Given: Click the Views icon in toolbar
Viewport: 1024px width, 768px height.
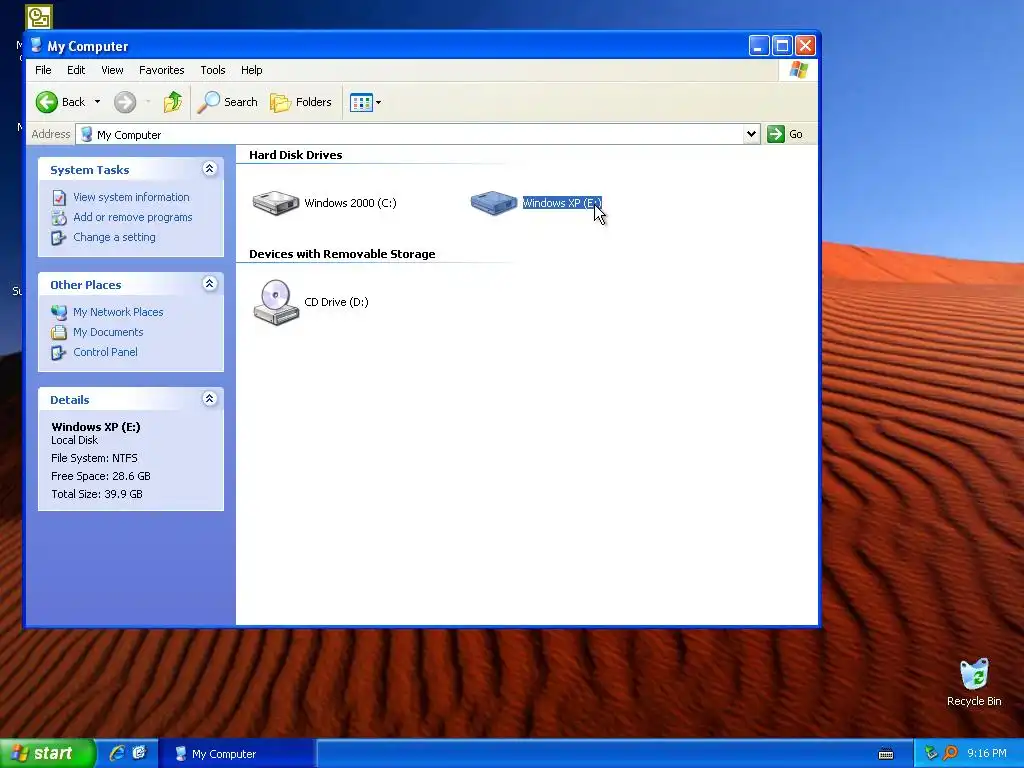Looking at the screenshot, I should 361,102.
